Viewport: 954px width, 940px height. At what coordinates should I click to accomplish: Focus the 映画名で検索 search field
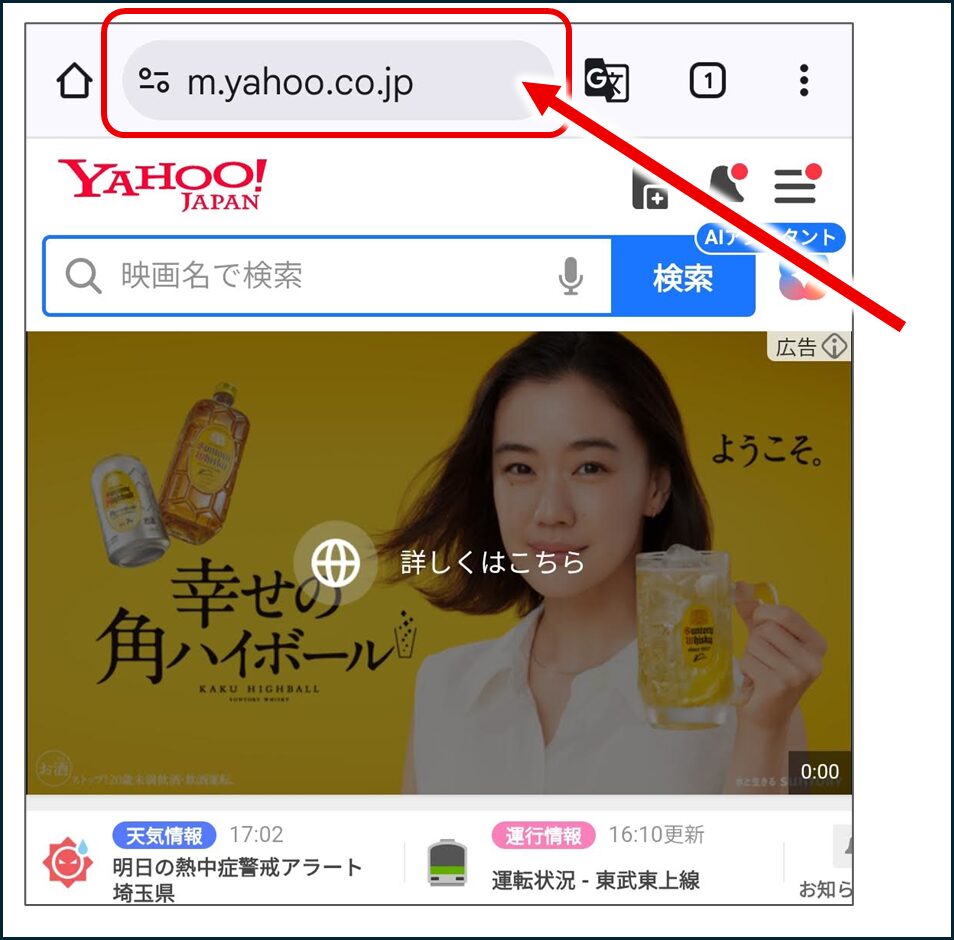point(327,276)
